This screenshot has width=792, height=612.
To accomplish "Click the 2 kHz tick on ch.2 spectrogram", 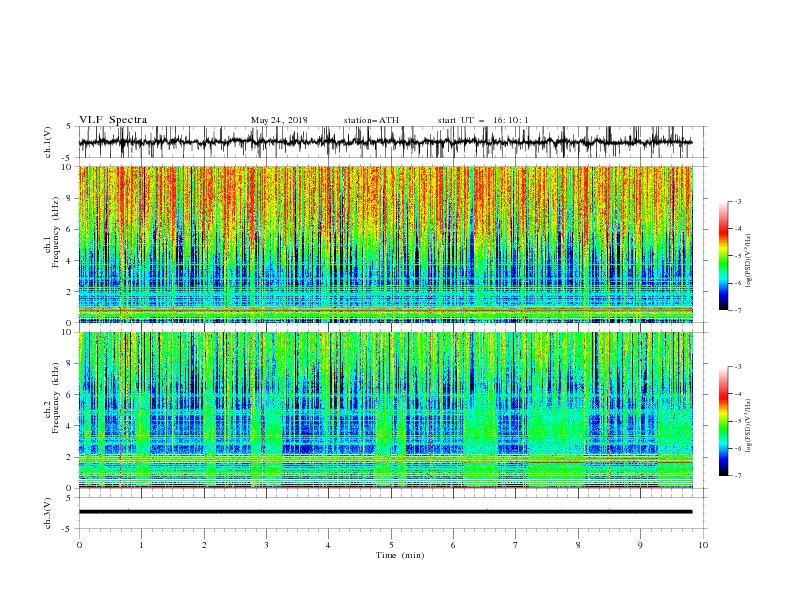I will (x=70, y=457).
